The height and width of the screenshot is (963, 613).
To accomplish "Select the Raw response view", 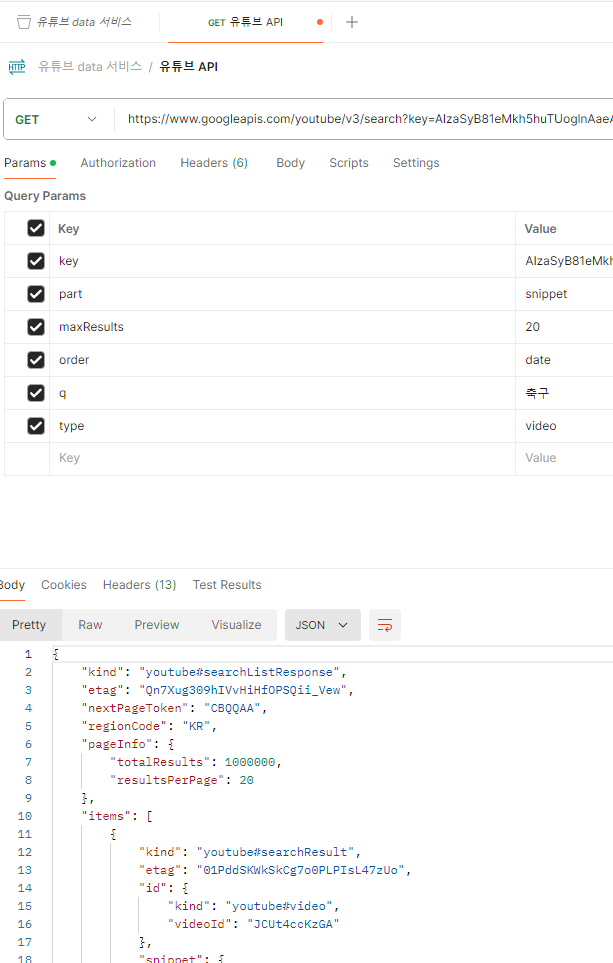I will coord(90,625).
